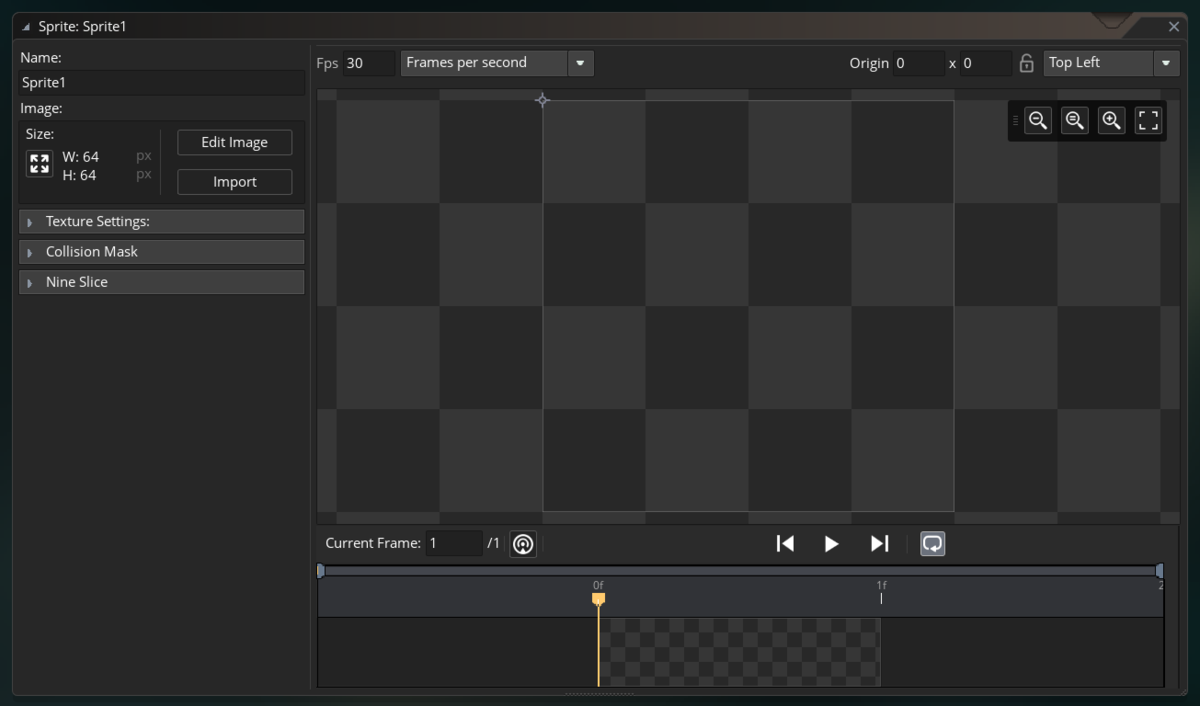1200x706 pixels.
Task: Click the 1f tick on timeline ruler
Action: point(881,598)
